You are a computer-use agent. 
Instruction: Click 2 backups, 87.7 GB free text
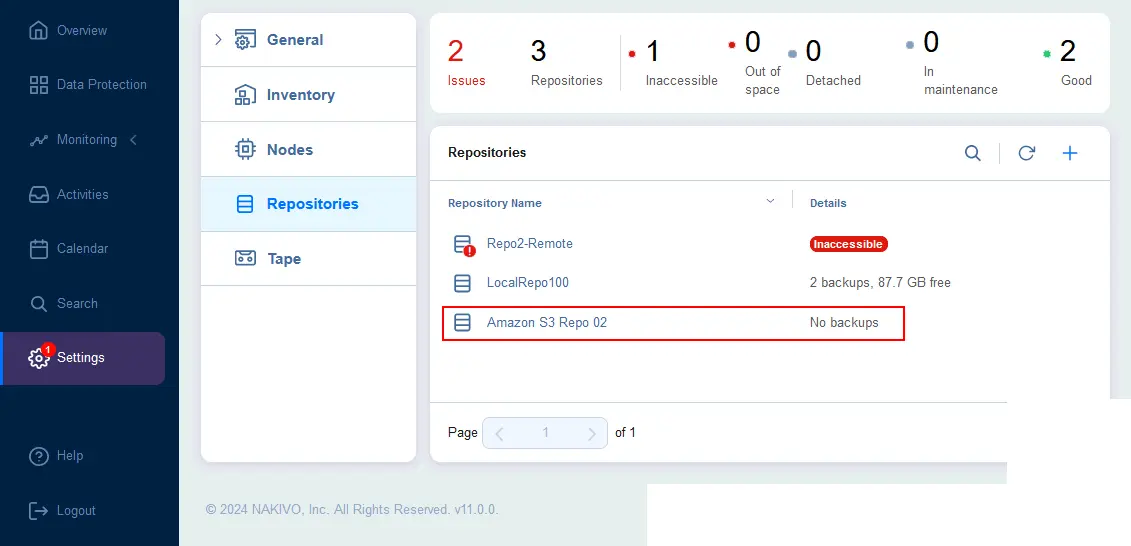point(880,283)
